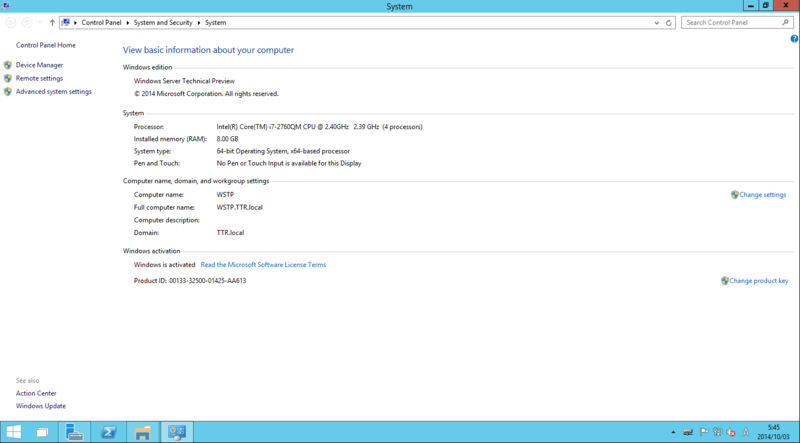Image resolution: width=800 pixels, height=443 pixels.
Task: Click the Windows is activated text
Action: 164,265
